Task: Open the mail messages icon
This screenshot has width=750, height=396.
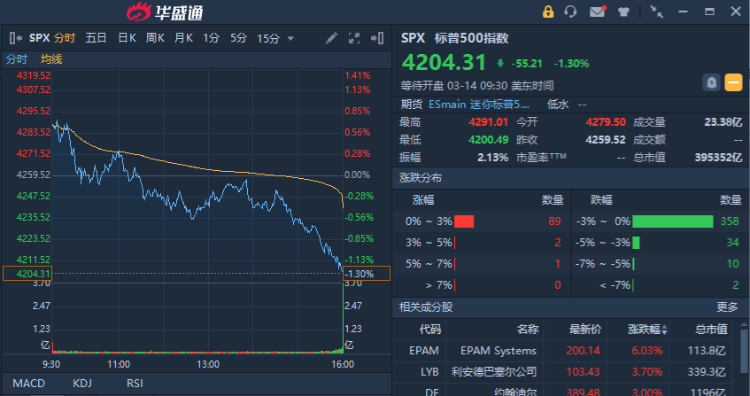Action: pos(597,11)
